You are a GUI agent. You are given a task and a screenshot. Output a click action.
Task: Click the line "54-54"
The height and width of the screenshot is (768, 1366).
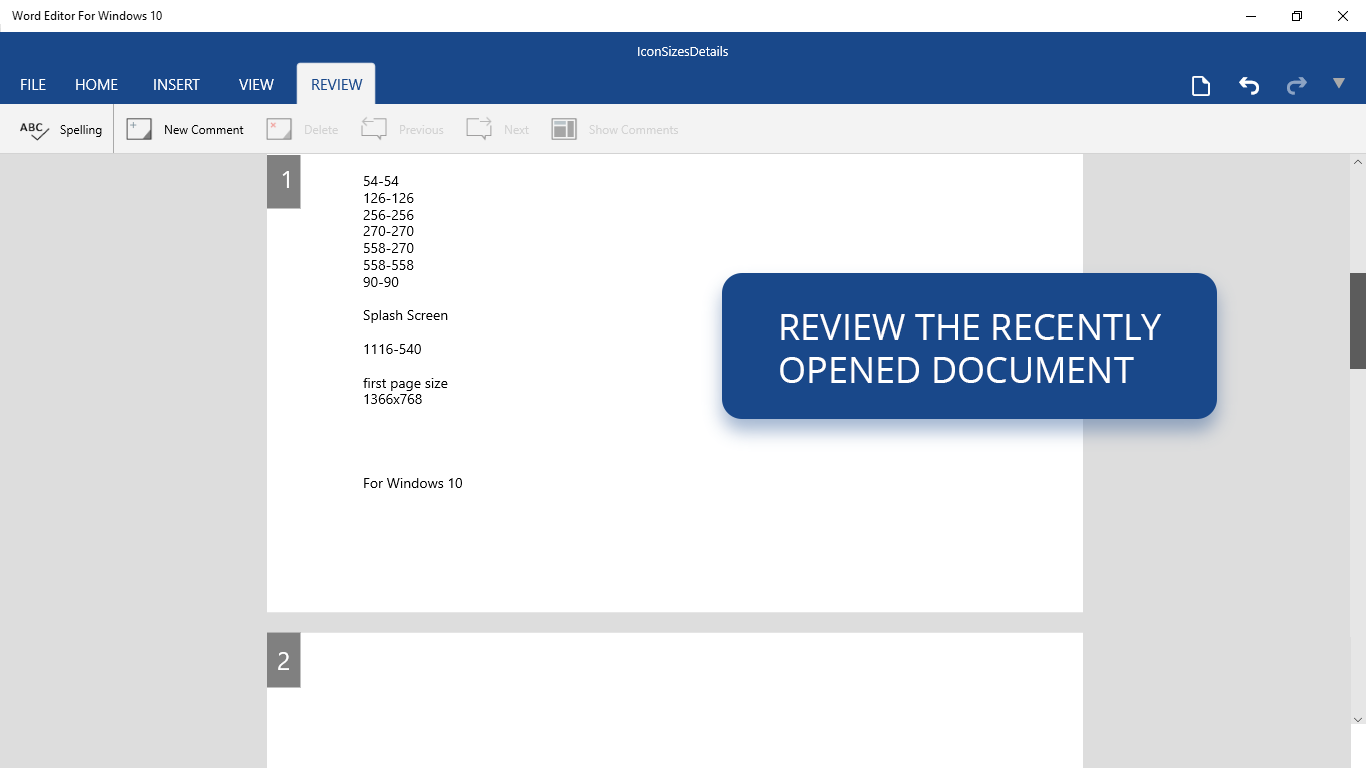(381, 181)
